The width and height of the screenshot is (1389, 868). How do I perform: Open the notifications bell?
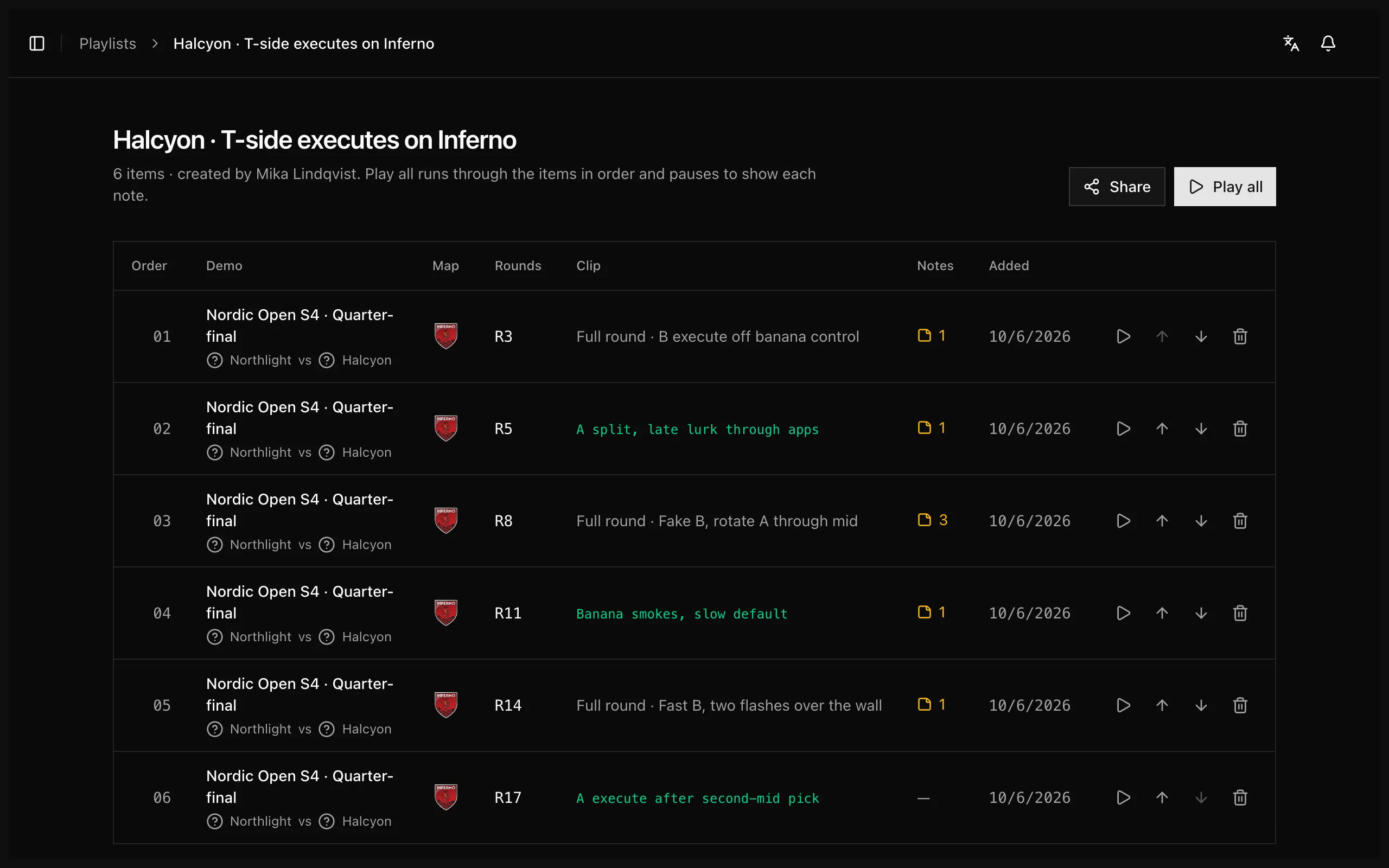(1328, 43)
